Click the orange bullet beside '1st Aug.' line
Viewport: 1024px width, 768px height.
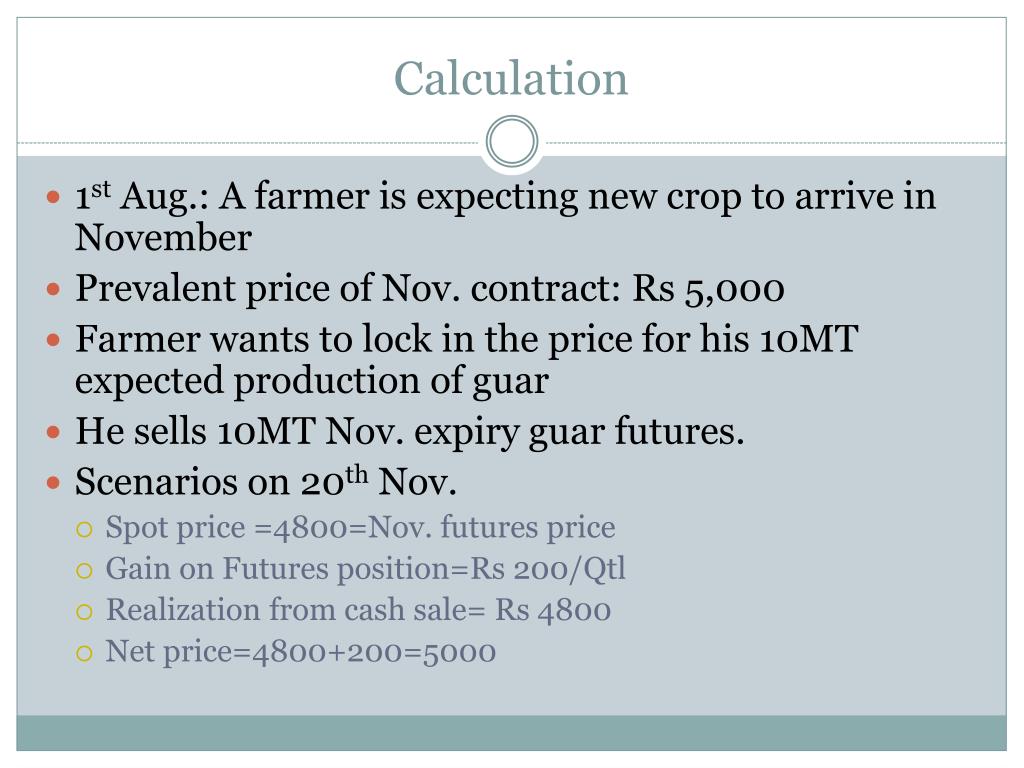click(54, 197)
